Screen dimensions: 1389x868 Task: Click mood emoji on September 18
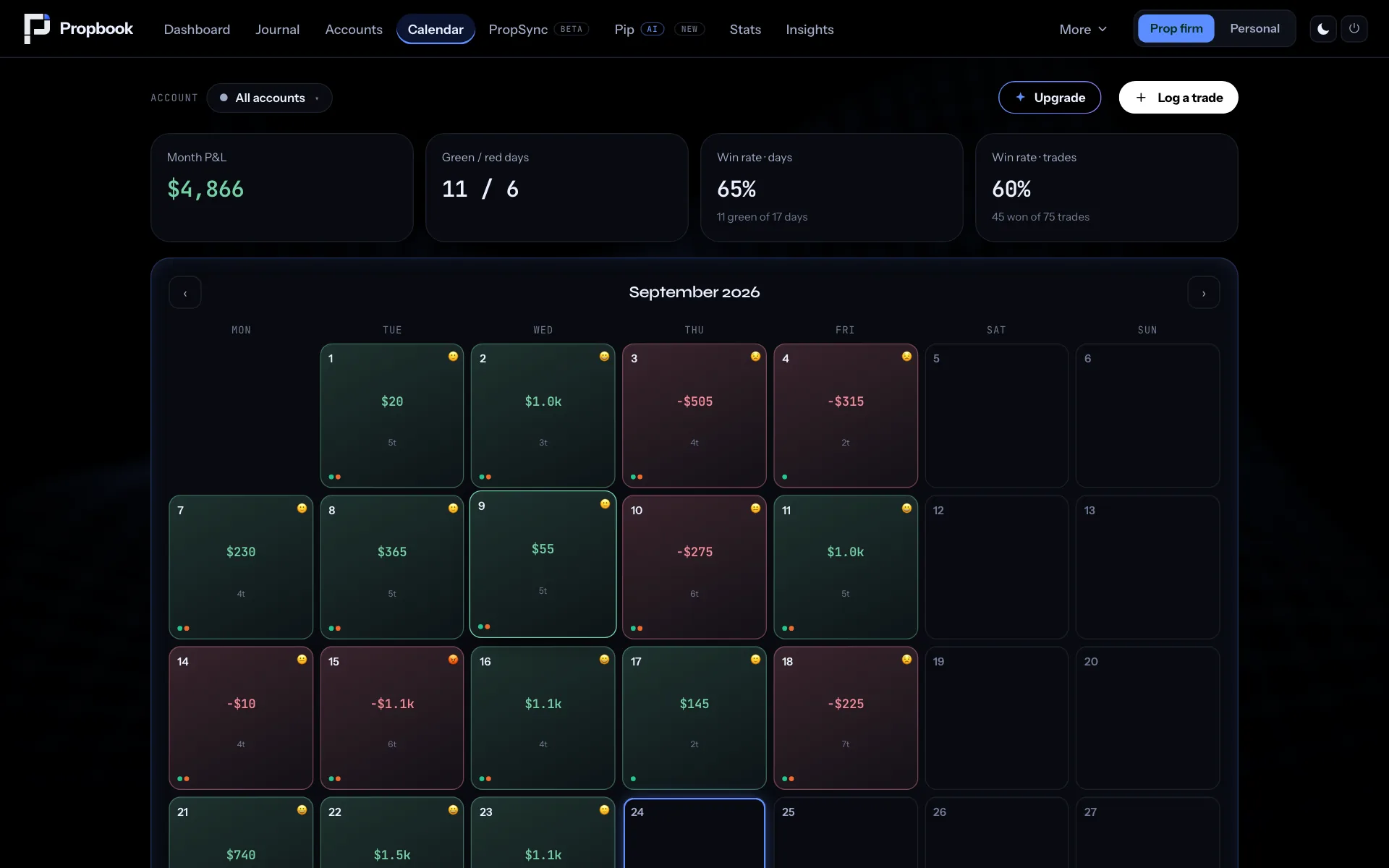906,660
